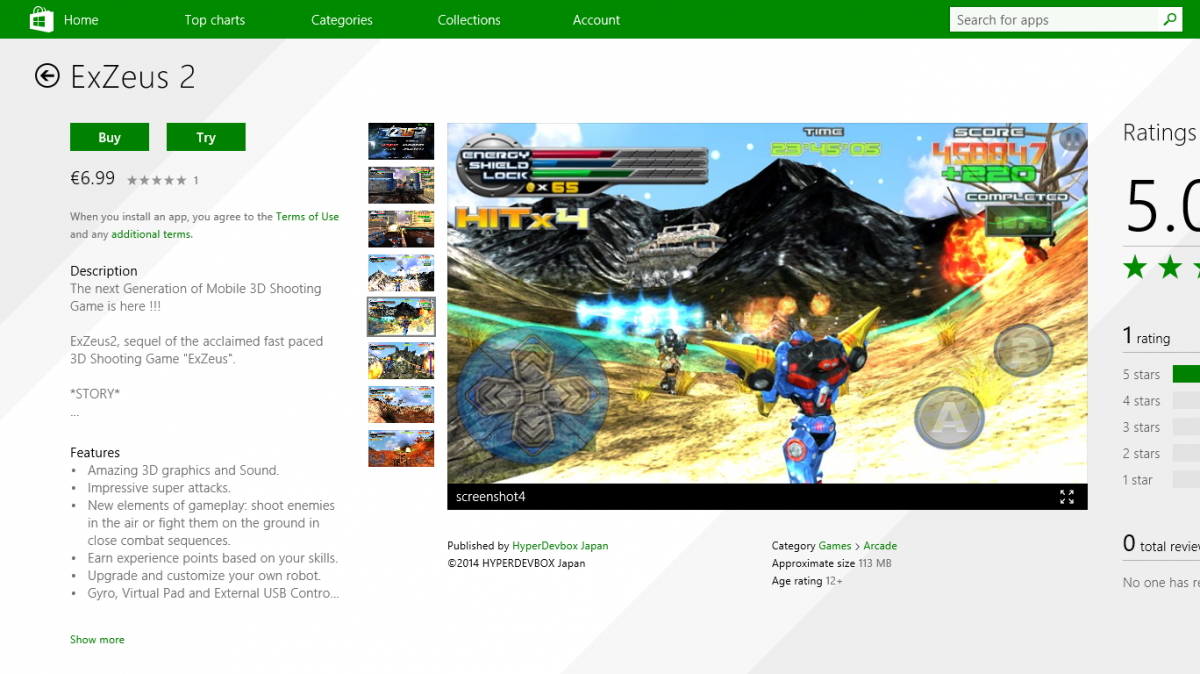Open the Games category link
Screen dimensions: 1200x674
click(x=835, y=546)
